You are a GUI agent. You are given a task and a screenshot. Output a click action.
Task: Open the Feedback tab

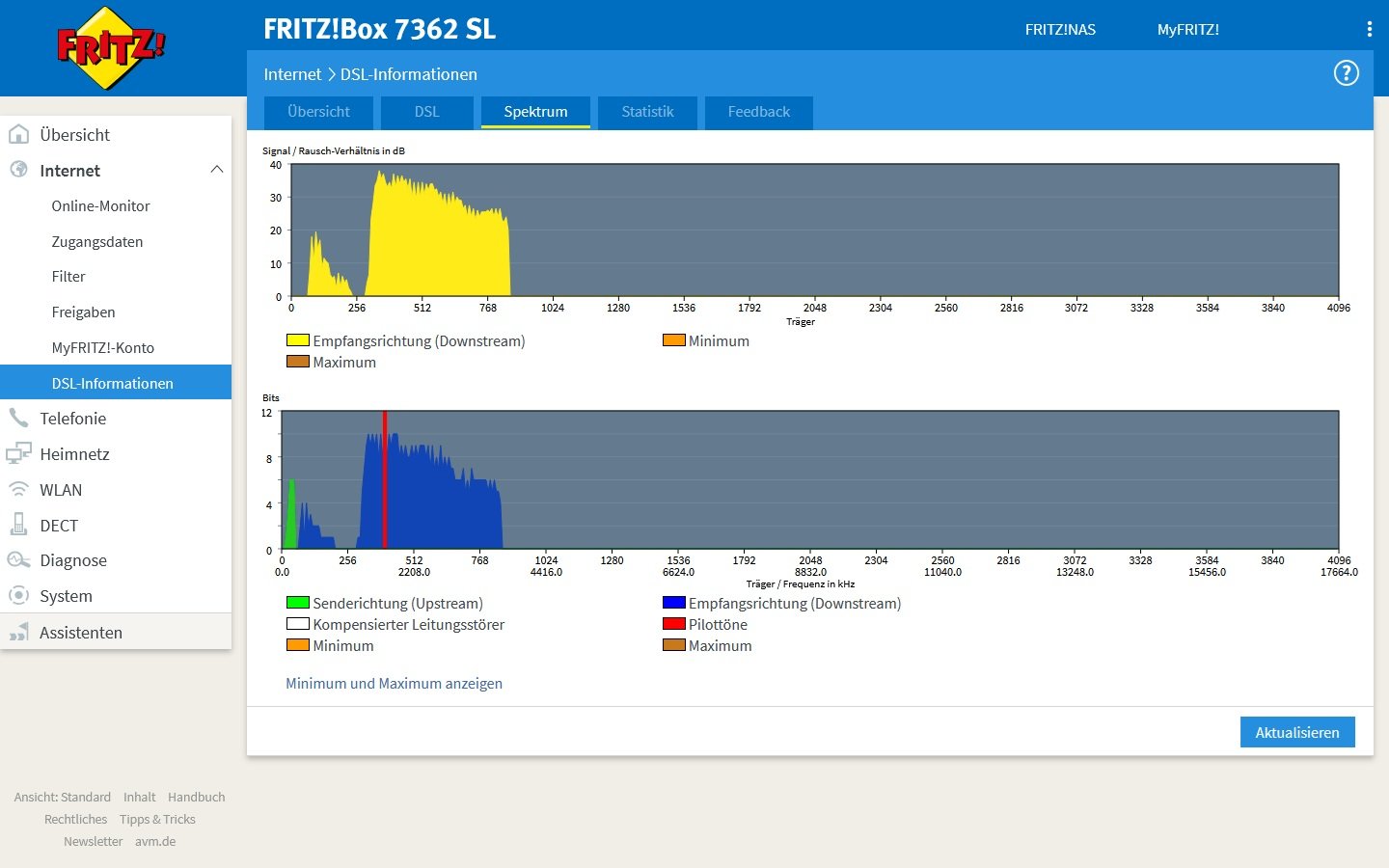pos(758,112)
